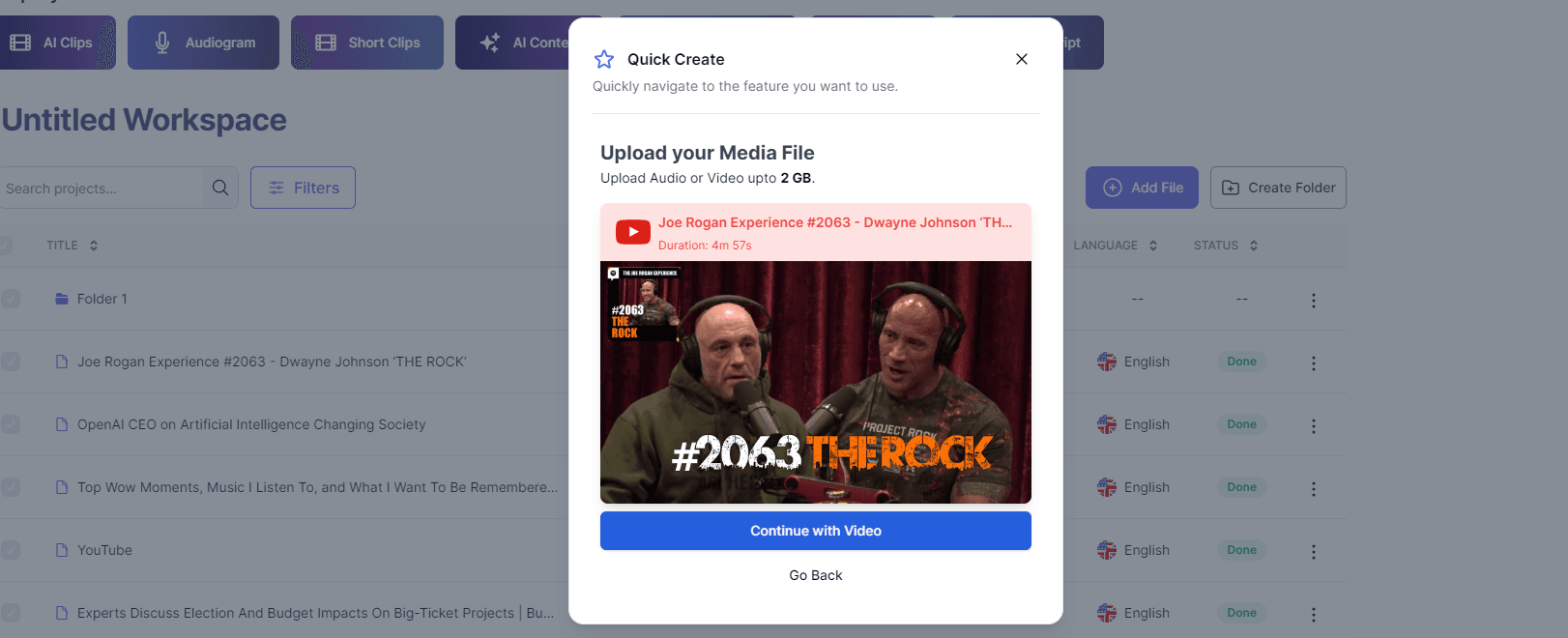Toggle checkbox for Folder 1 row
The image size is (1568, 638).
click(x=11, y=299)
